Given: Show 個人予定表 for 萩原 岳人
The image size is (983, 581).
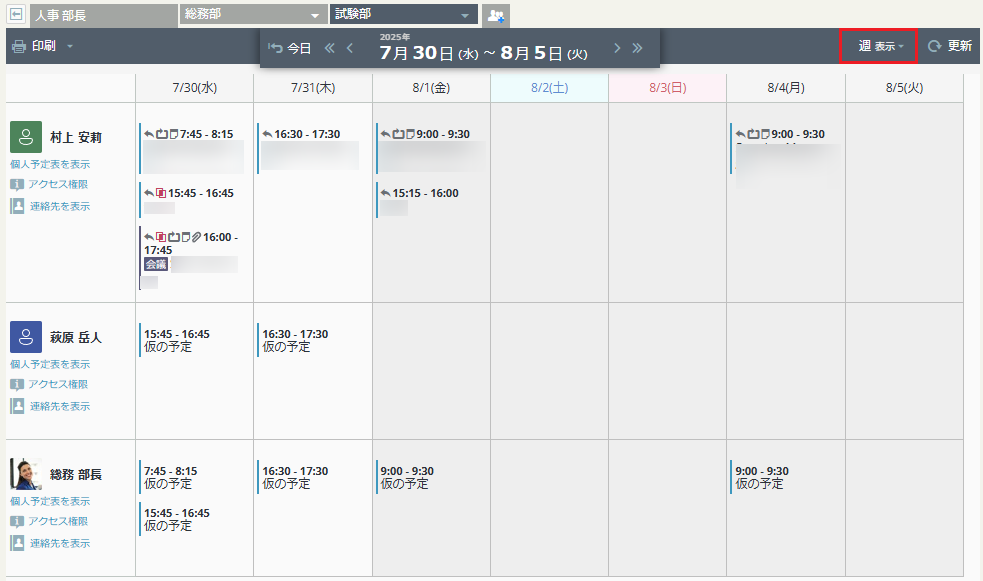Looking at the screenshot, I should (x=50, y=364).
